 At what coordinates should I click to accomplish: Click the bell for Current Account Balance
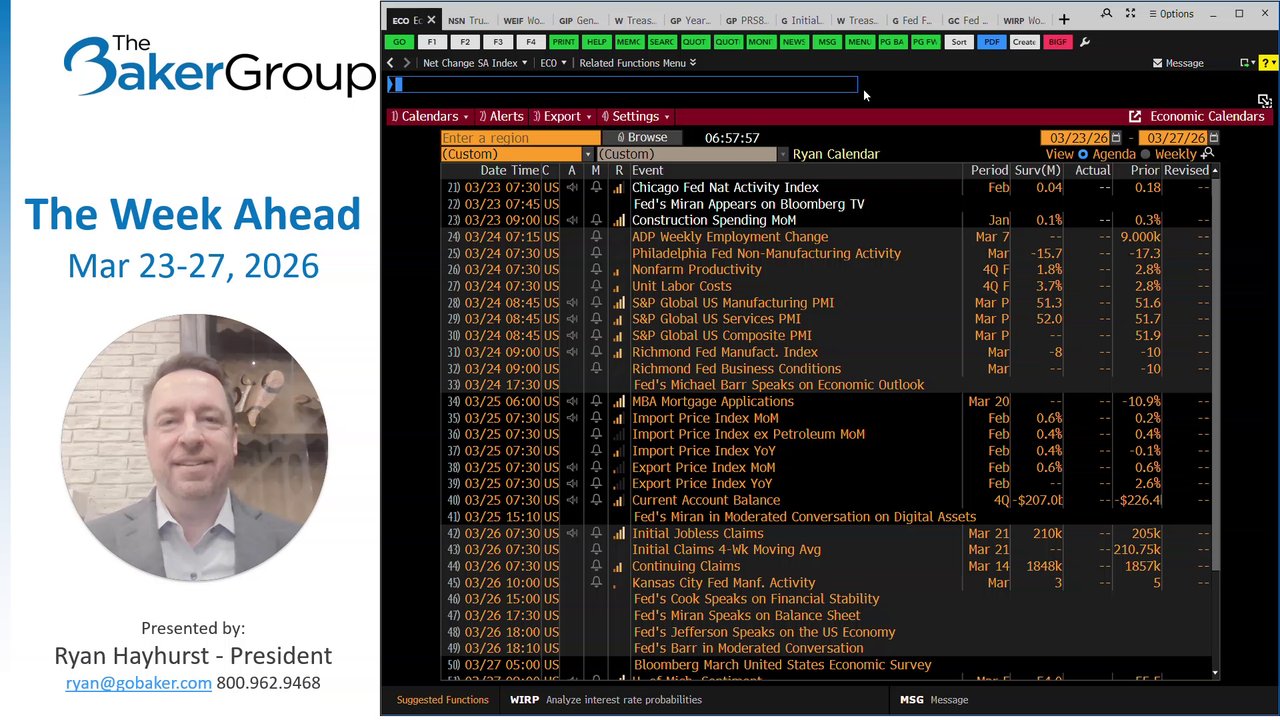(596, 500)
